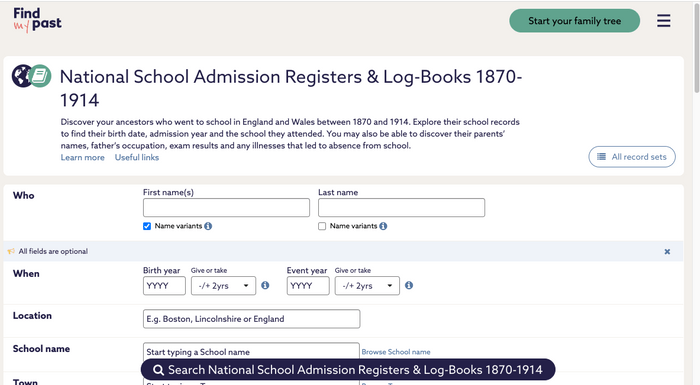Open the Findmypast logo home link
700x385 pixels.
[x=38, y=20]
